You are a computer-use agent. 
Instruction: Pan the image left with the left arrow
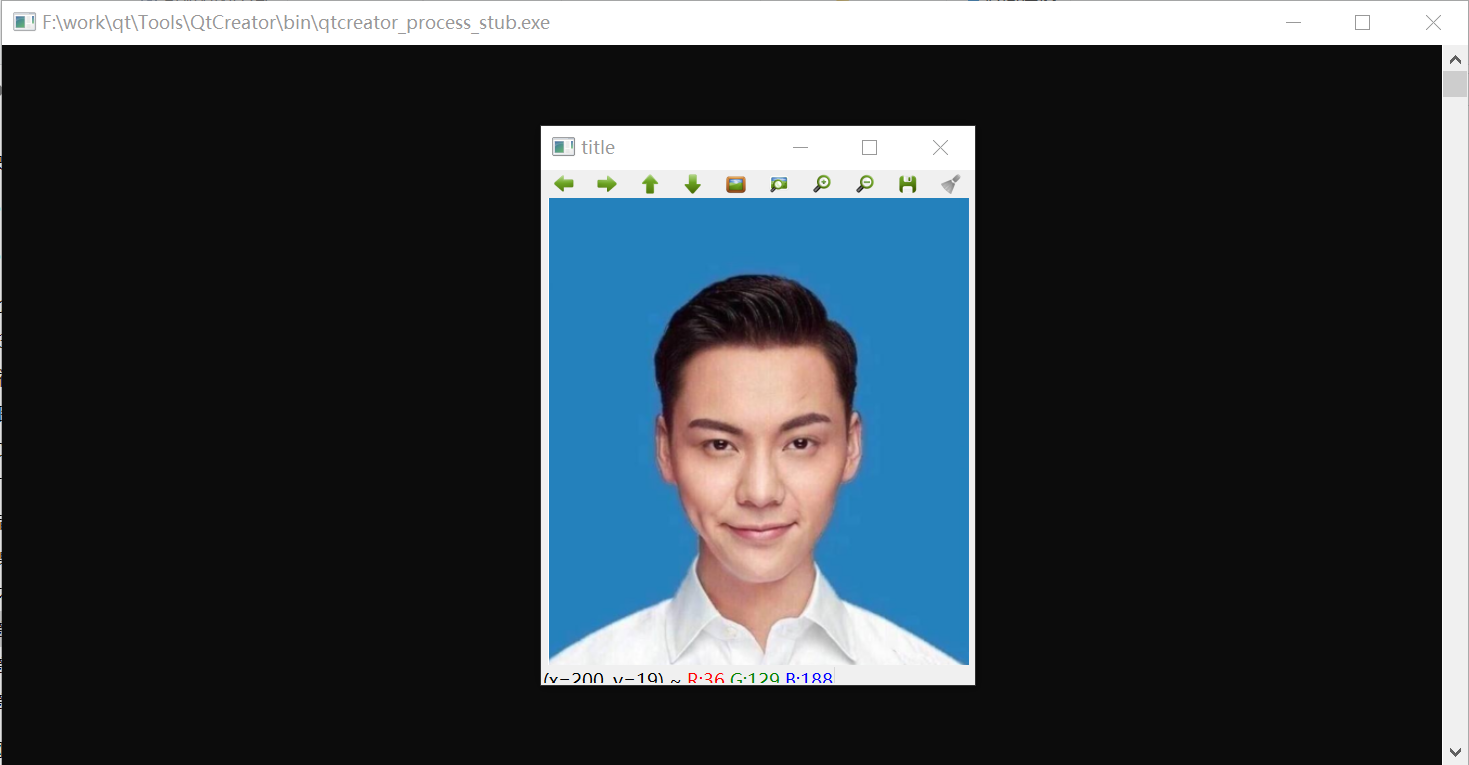(x=564, y=184)
